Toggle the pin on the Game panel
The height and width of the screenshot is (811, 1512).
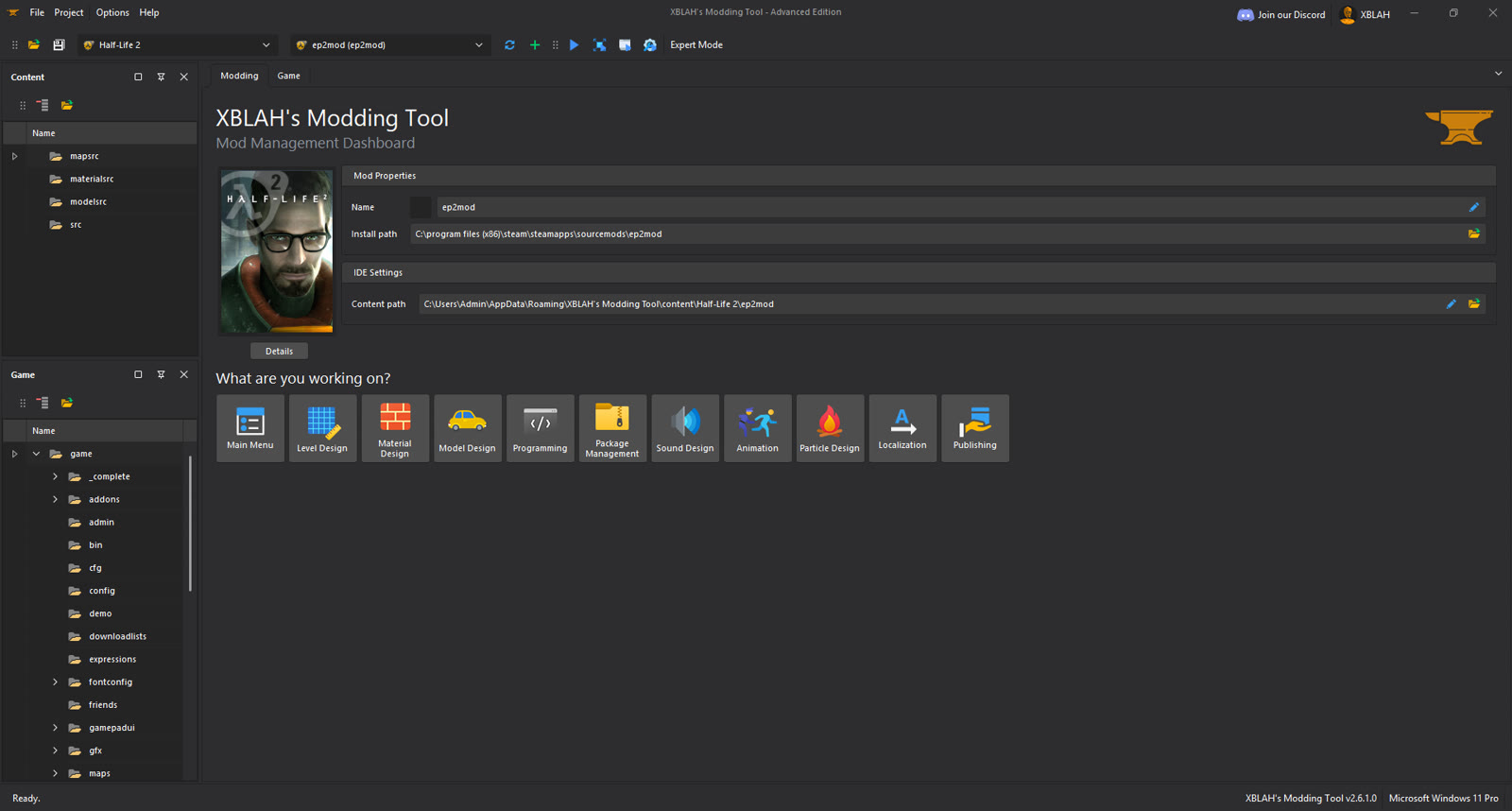[x=161, y=374]
